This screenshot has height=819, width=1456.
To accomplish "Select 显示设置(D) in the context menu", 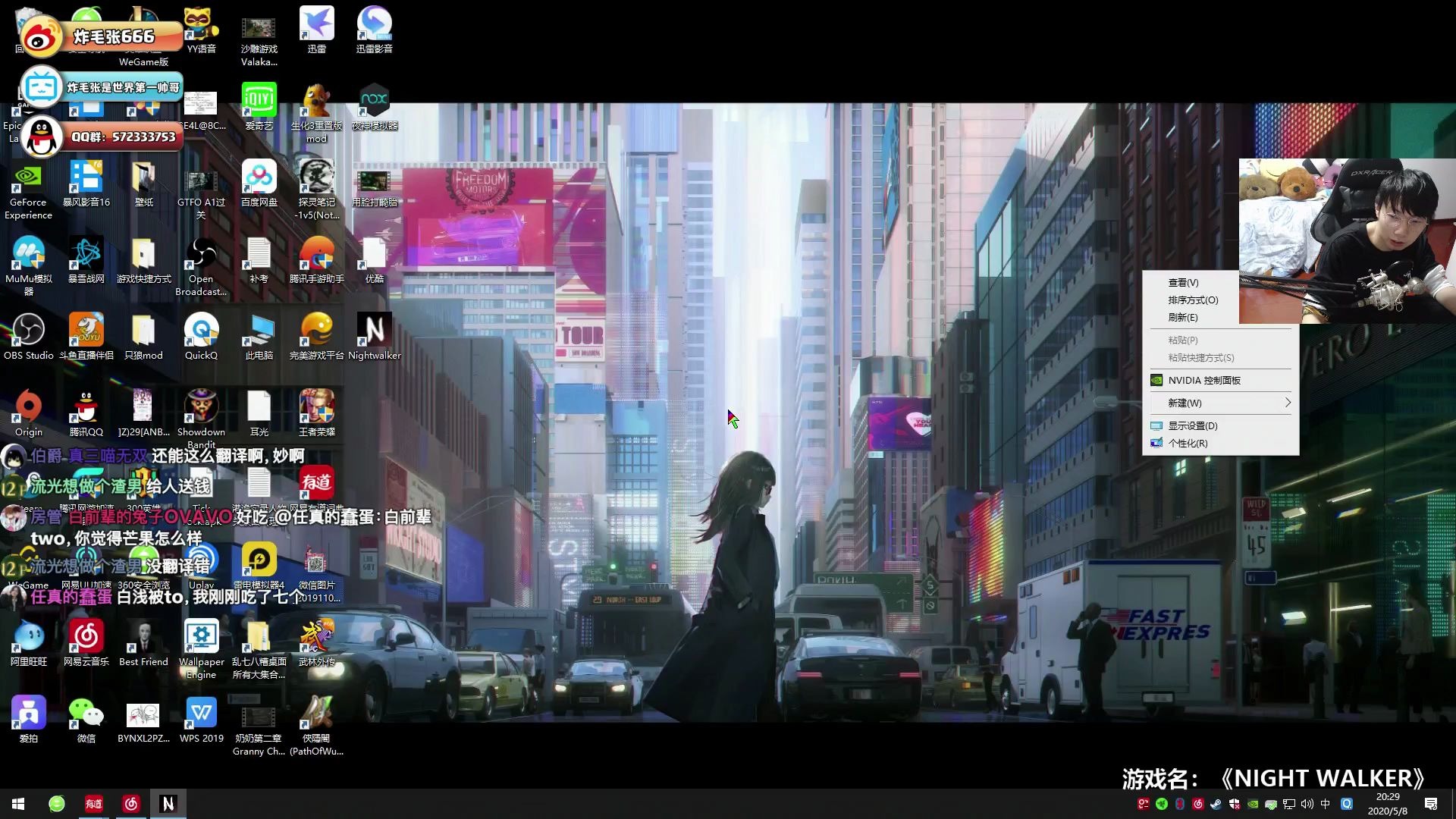I will [1220, 425].
